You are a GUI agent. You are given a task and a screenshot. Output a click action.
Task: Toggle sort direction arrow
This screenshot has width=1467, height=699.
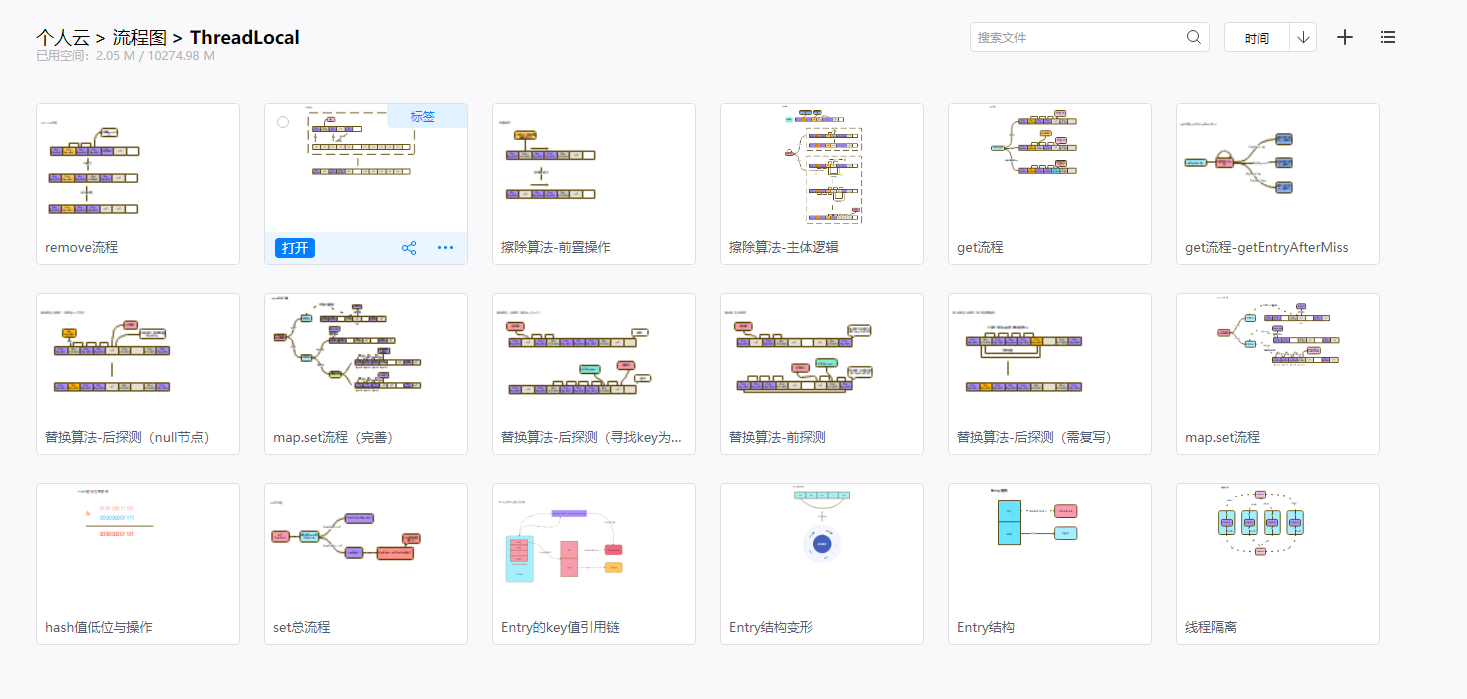point(1303,37)
